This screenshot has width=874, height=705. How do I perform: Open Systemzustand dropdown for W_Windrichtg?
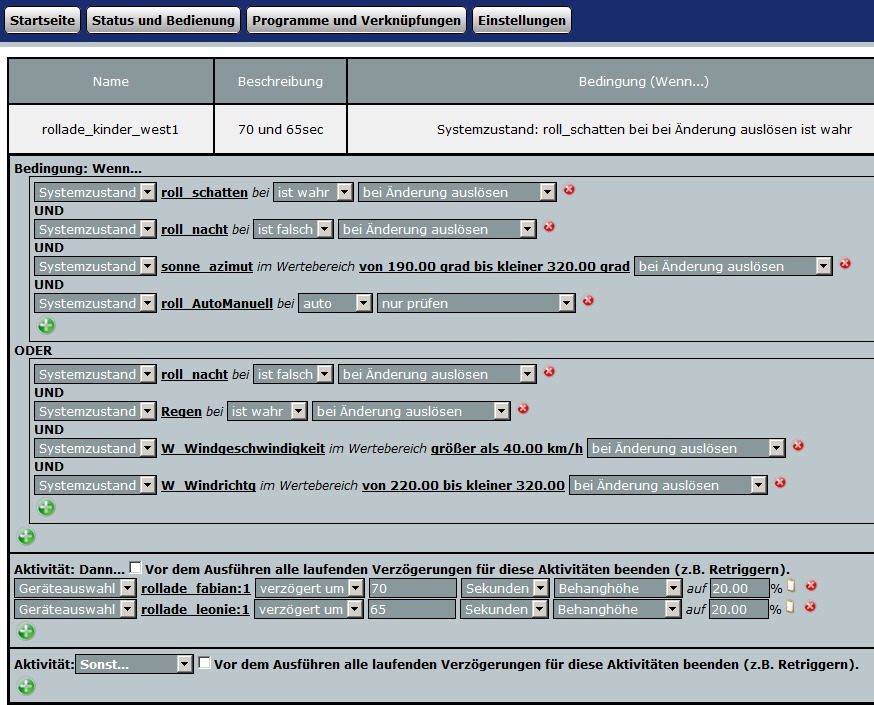(x=95, y=485)
